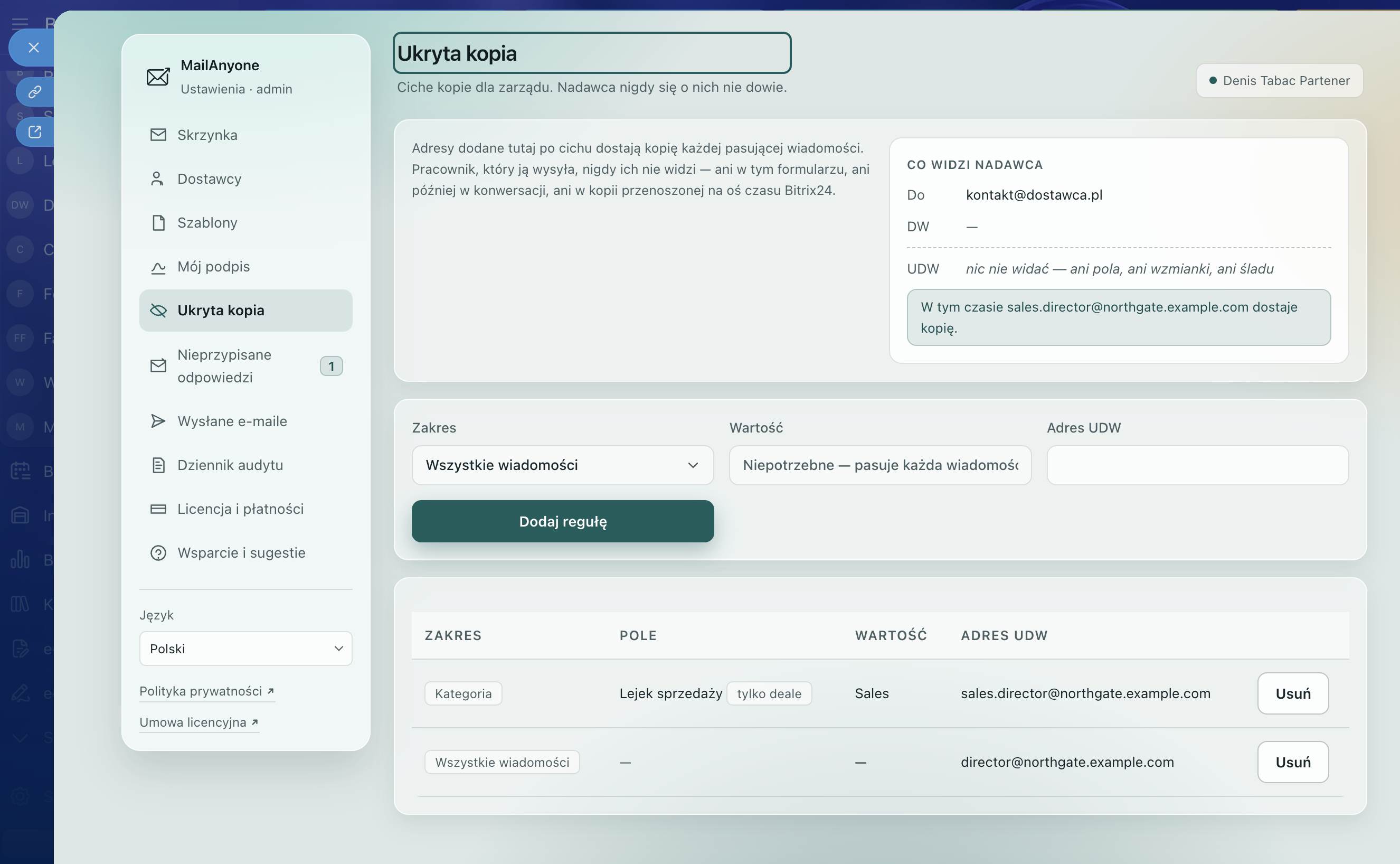
Task: Click the Dostawcy person icon
Action: (157, 179)
